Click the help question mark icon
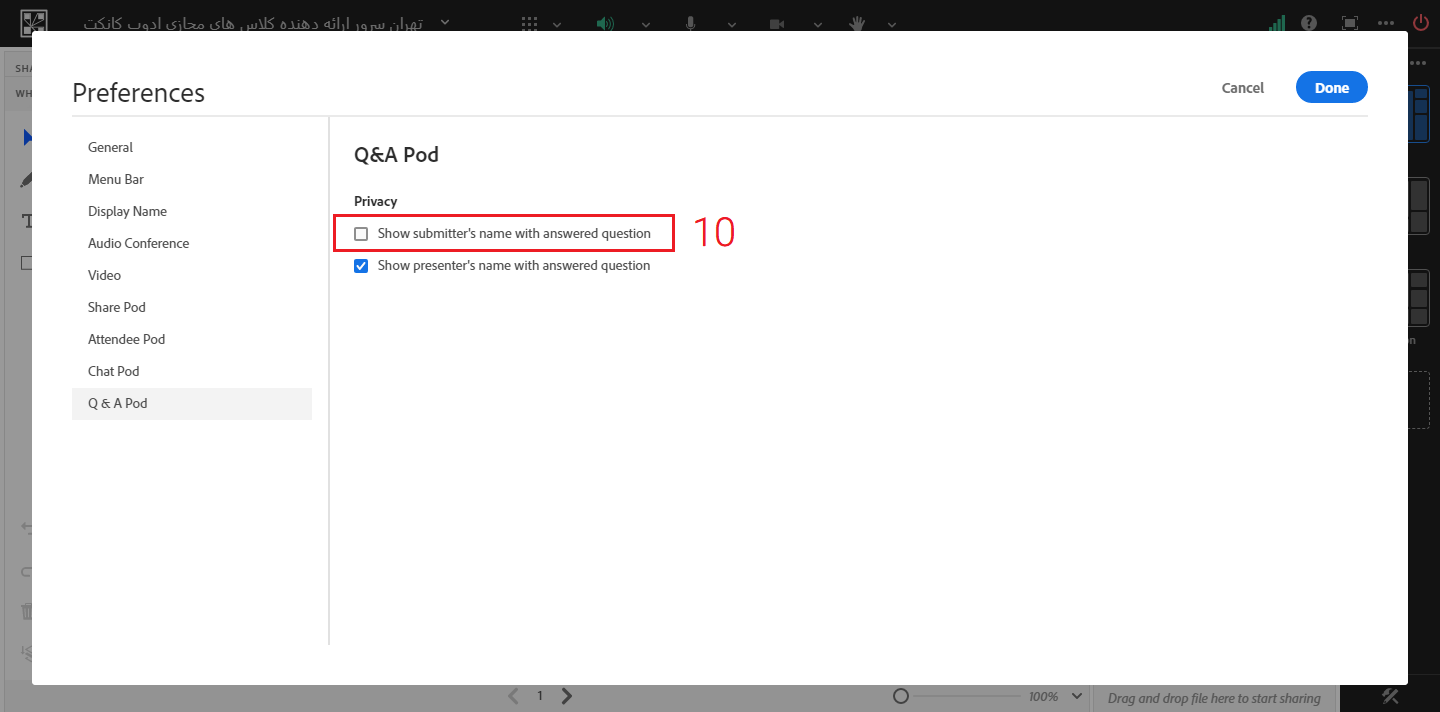The image size is (1440, 712). [1309, 23]
